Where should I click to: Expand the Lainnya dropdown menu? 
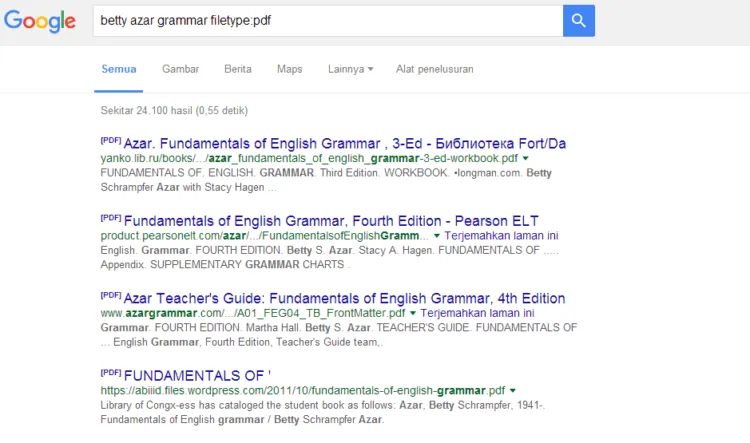click(x=350, y=69)
